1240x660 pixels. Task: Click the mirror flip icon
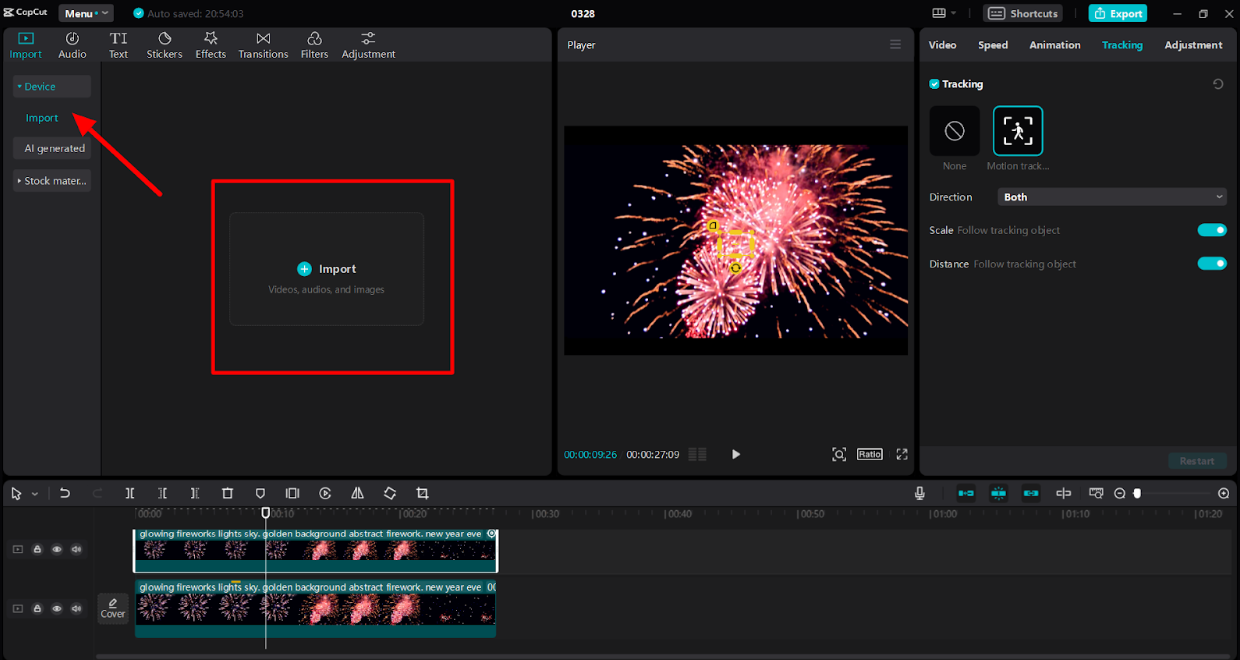[357, 493]
